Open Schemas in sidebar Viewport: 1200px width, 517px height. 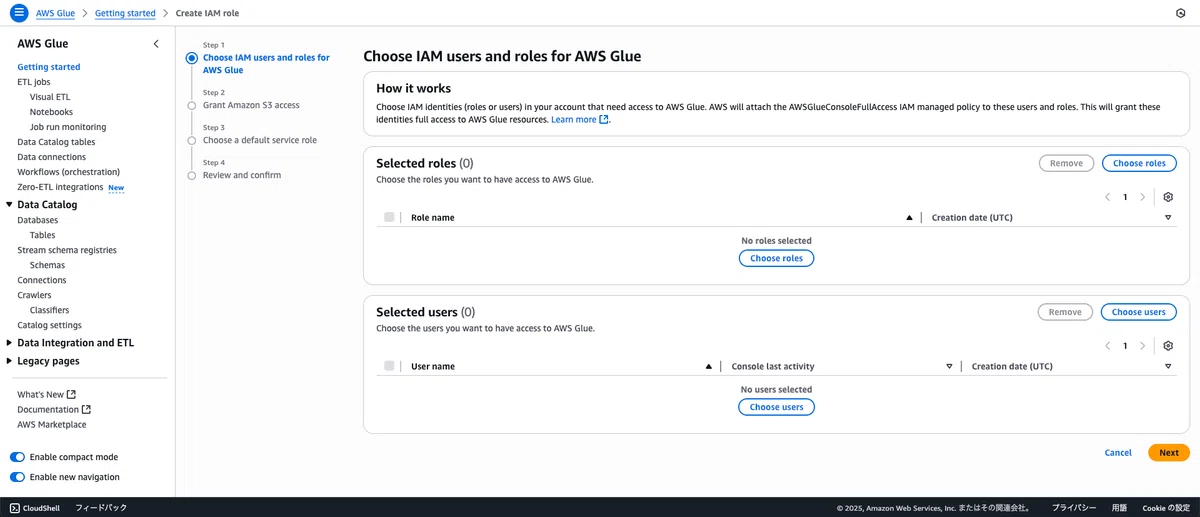tap(48, 265)
